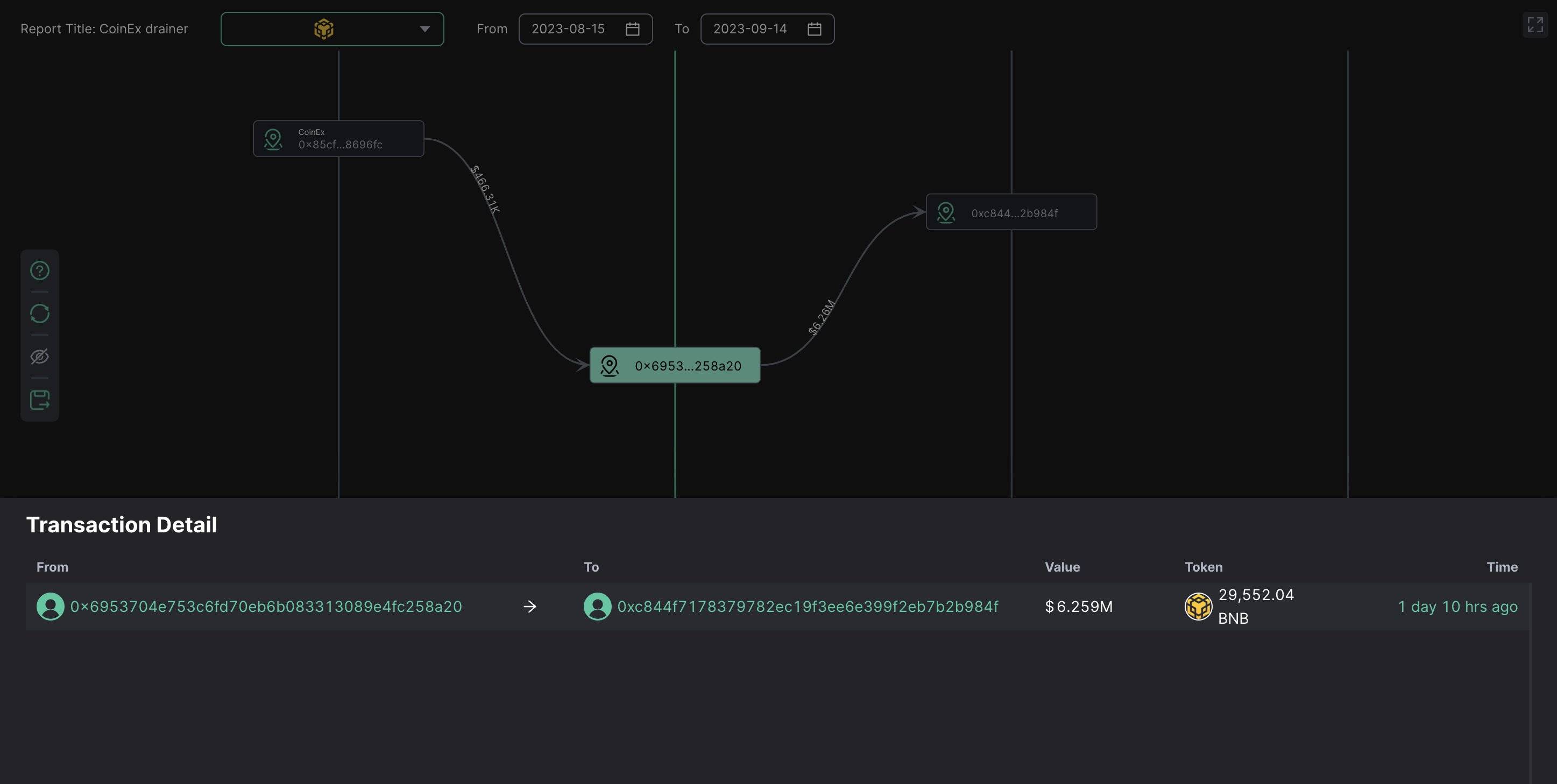
Task: Select the CoinEx 0x85cf...8696fc node
Action: point(338,139)
